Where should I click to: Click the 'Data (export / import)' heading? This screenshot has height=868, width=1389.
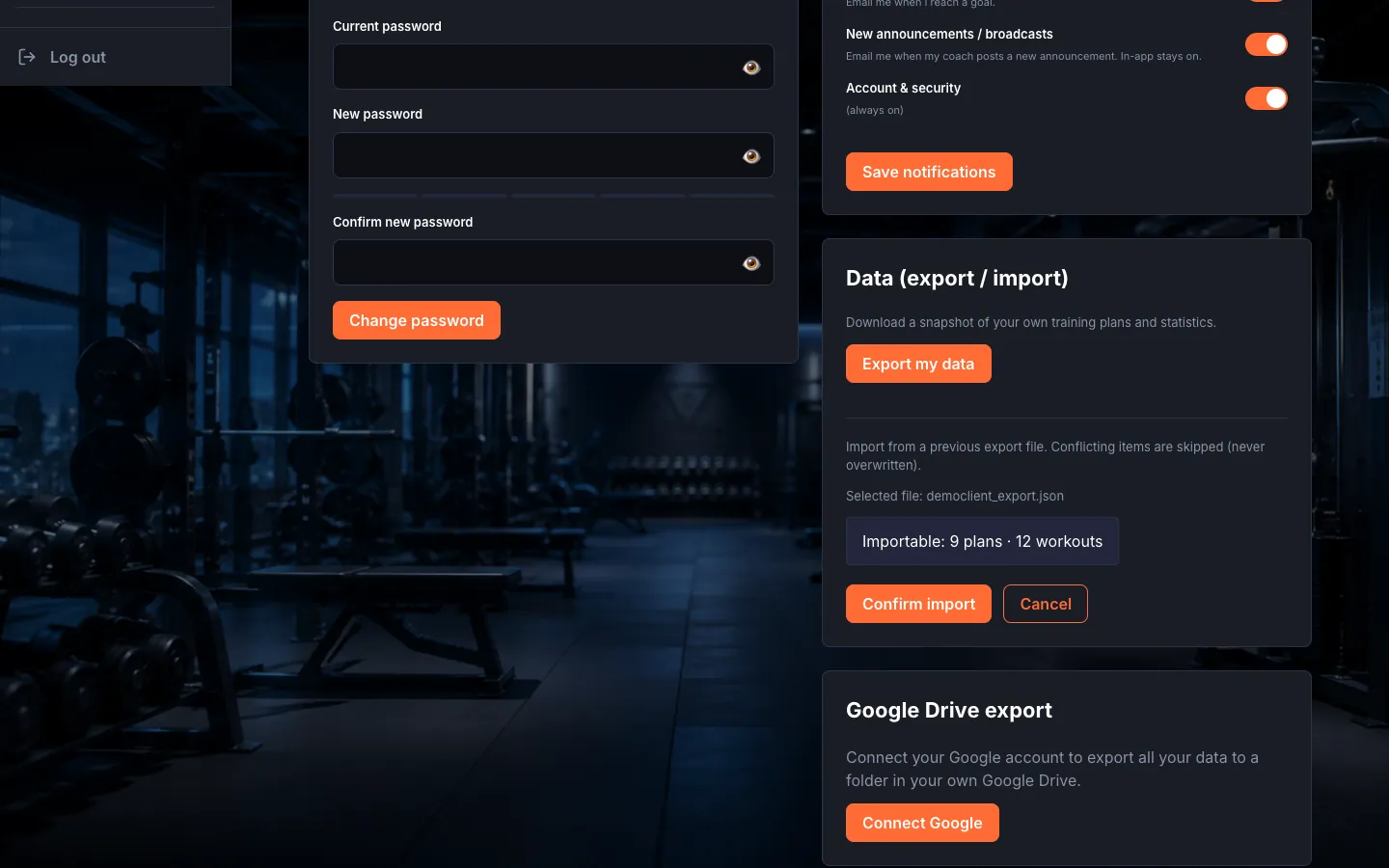pyautogui.click(x=957, y=278)
